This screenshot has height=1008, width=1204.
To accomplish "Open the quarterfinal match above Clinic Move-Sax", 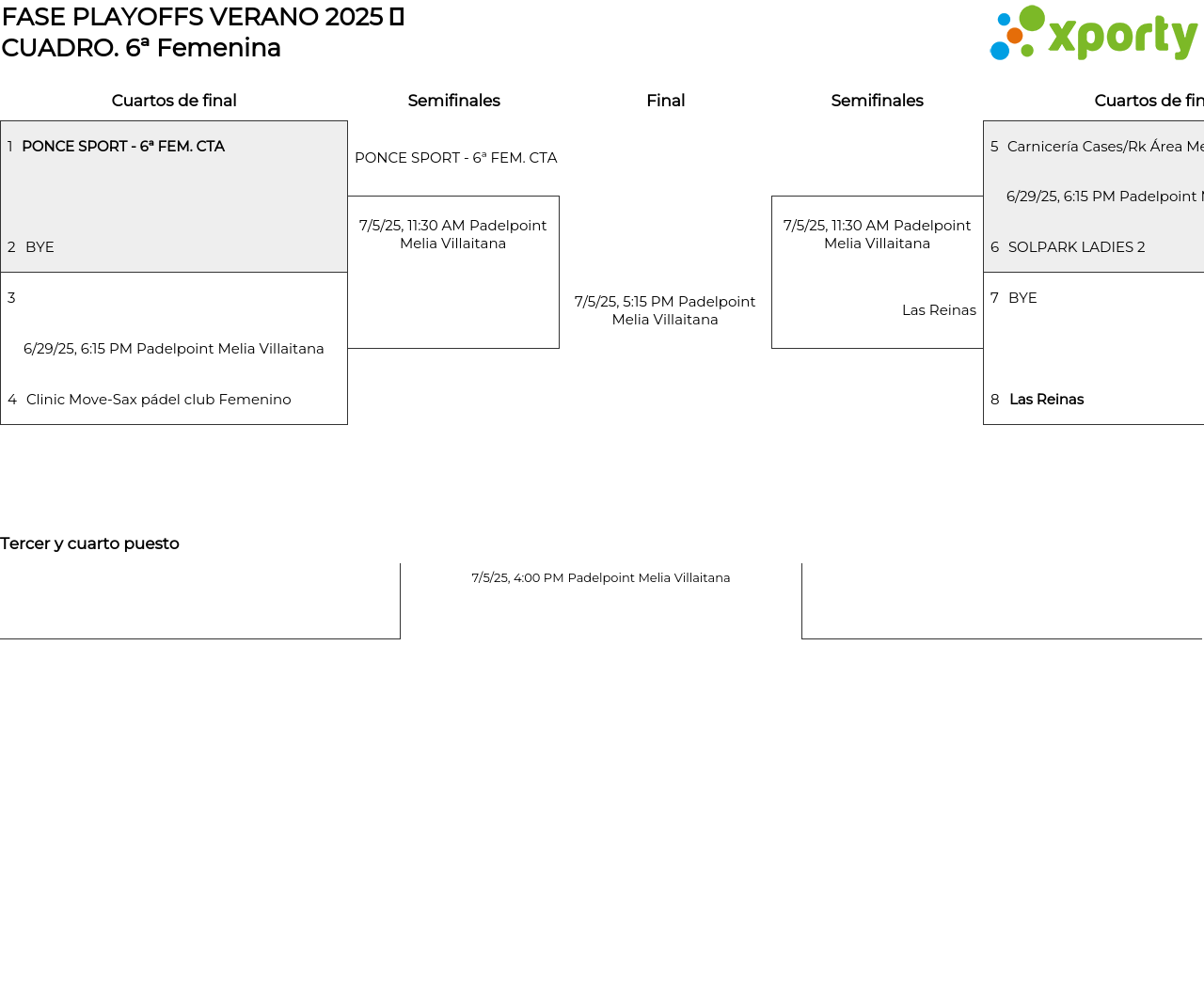I will point(173,349).
